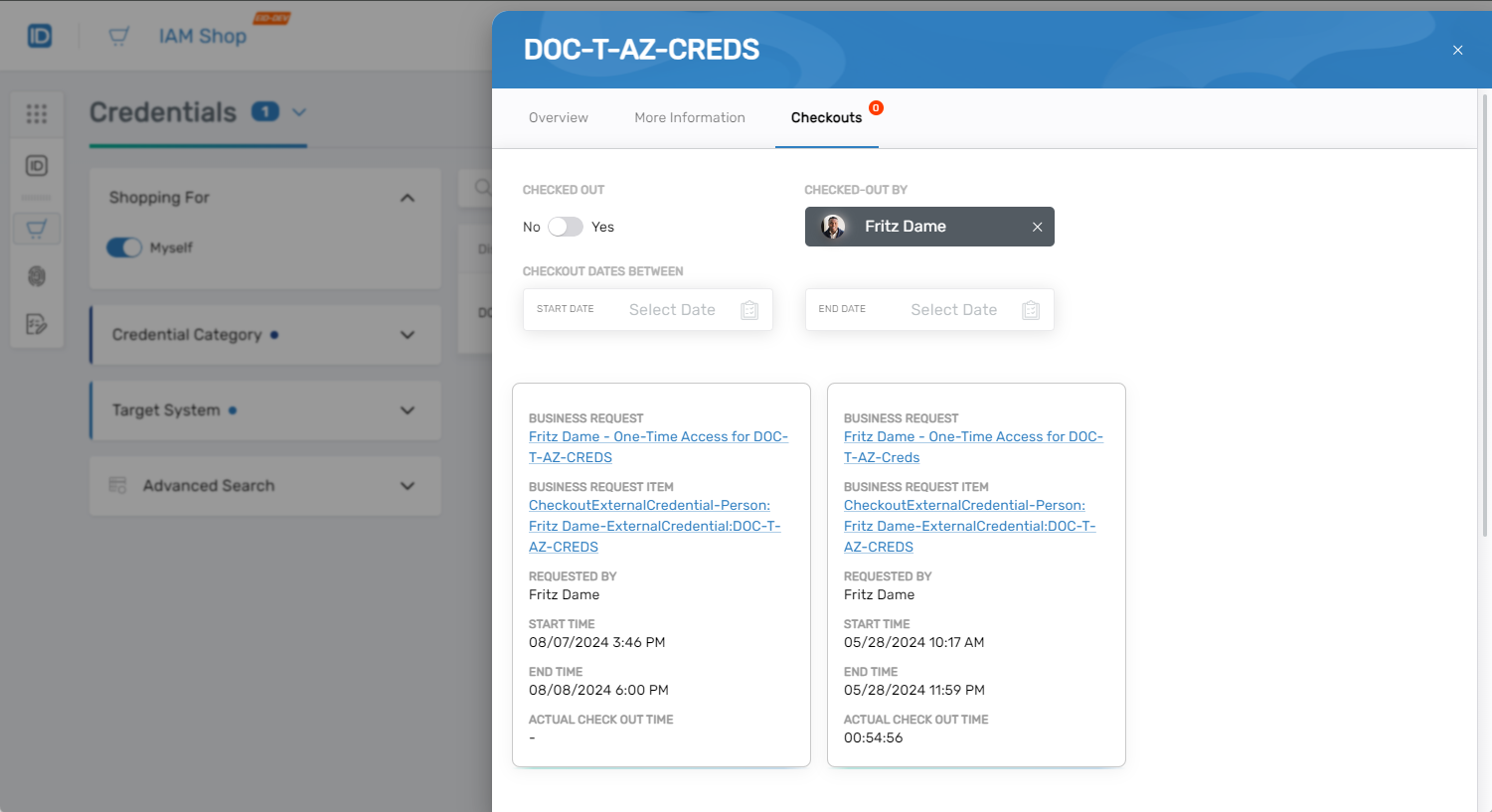Switch to the Overview tab

pos(558,117)
